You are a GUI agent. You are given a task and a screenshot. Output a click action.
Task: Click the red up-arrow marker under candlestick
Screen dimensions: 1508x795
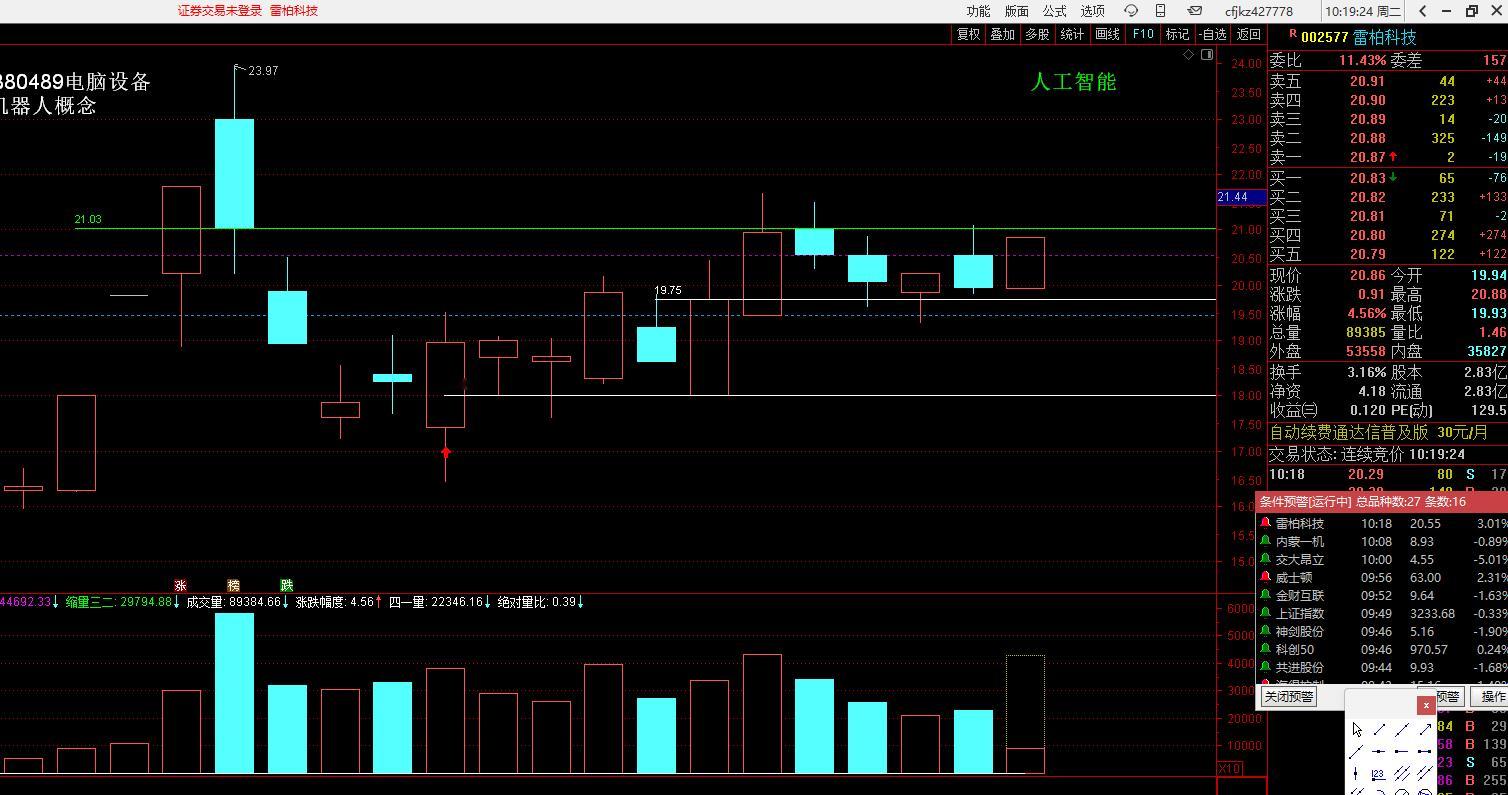point(445,453)
